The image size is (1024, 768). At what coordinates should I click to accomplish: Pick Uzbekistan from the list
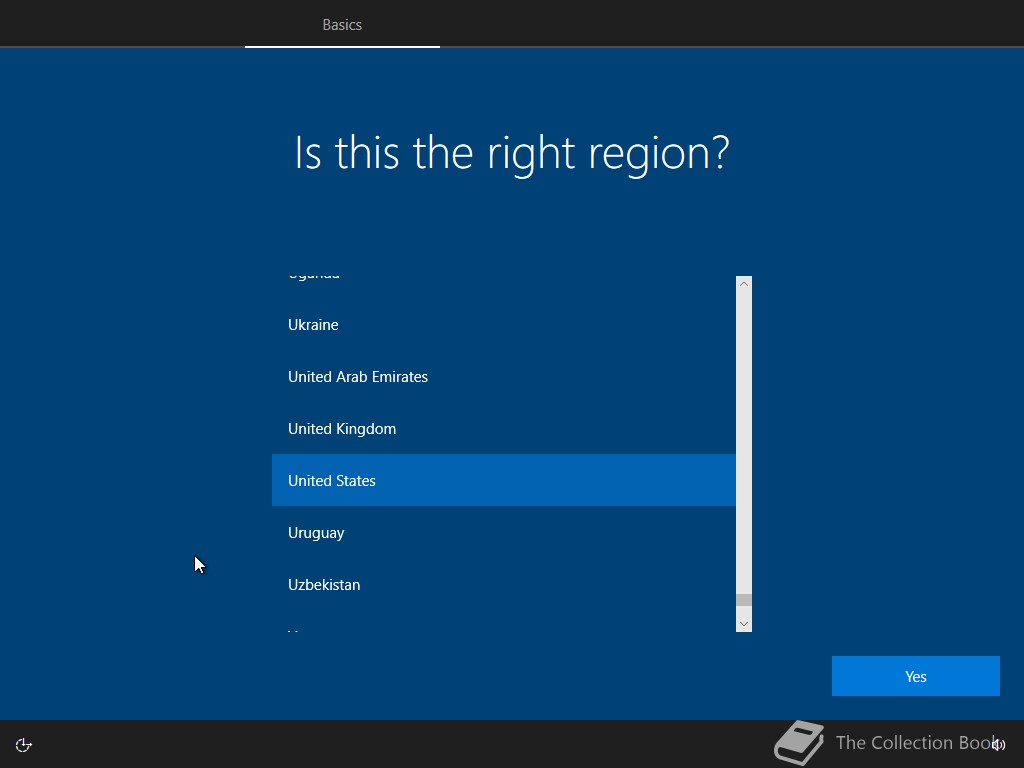(x=504, y=584)
